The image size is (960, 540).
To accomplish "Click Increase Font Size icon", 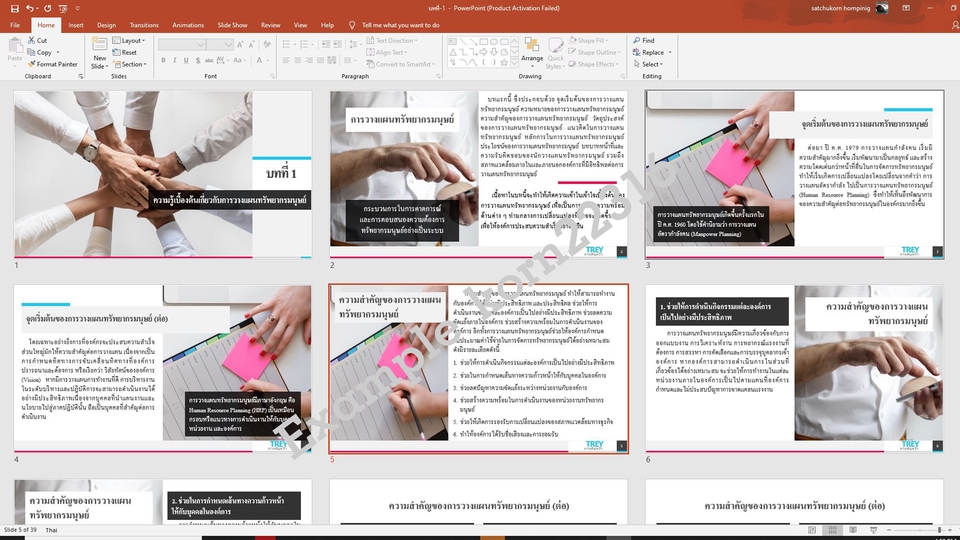I will coord(241,45).
